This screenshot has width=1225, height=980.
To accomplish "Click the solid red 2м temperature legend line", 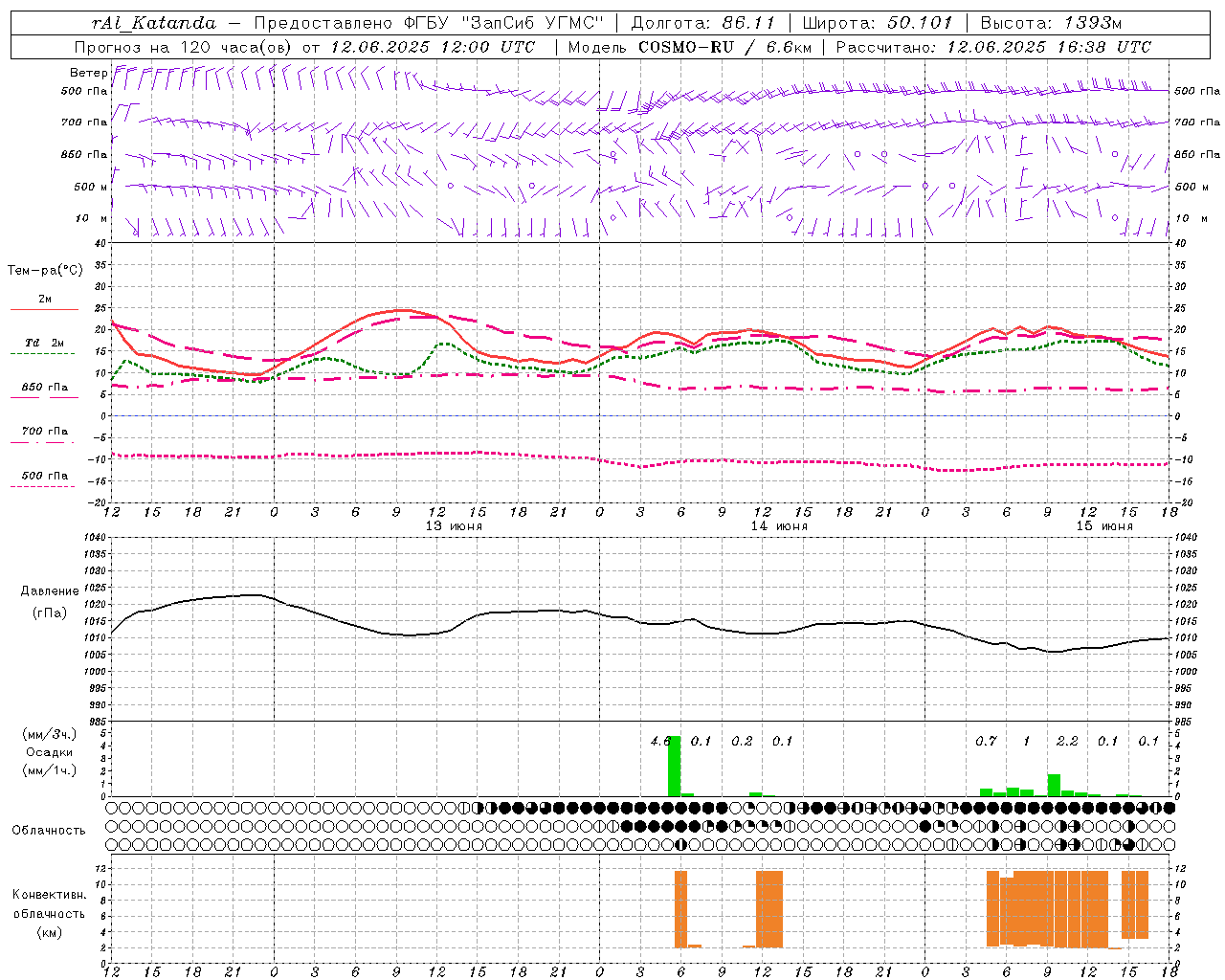I will [x=44, y=309].
